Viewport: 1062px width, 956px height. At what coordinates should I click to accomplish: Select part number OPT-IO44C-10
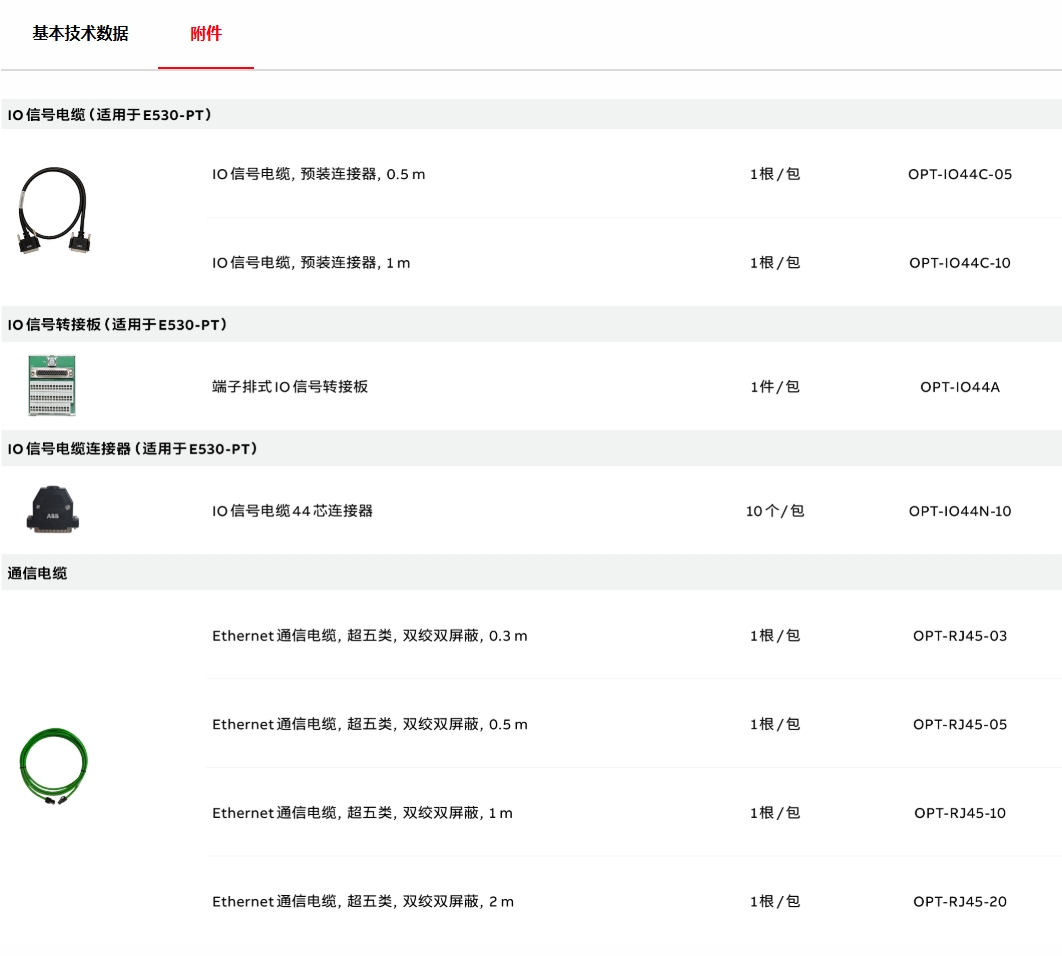click(960, 263)
